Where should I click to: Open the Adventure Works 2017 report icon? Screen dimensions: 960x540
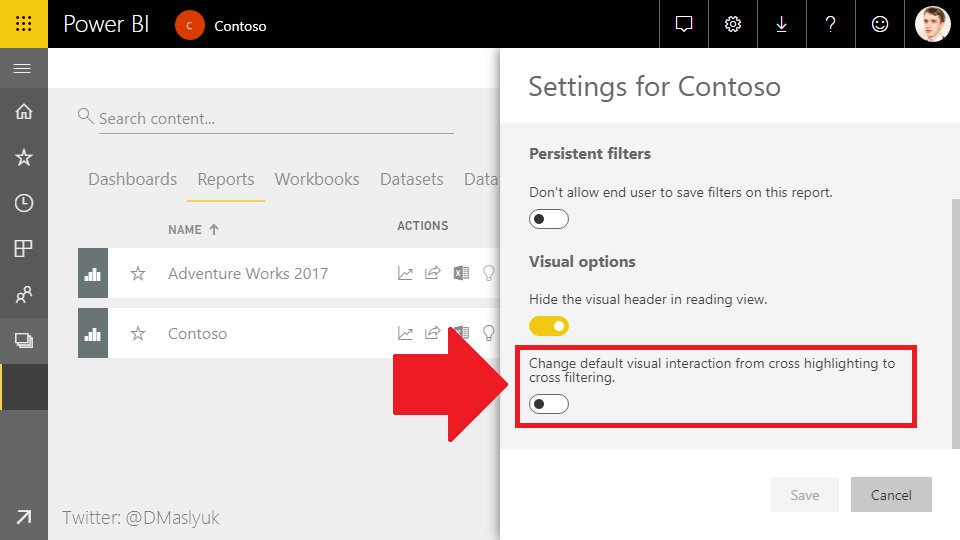point(92,273)
